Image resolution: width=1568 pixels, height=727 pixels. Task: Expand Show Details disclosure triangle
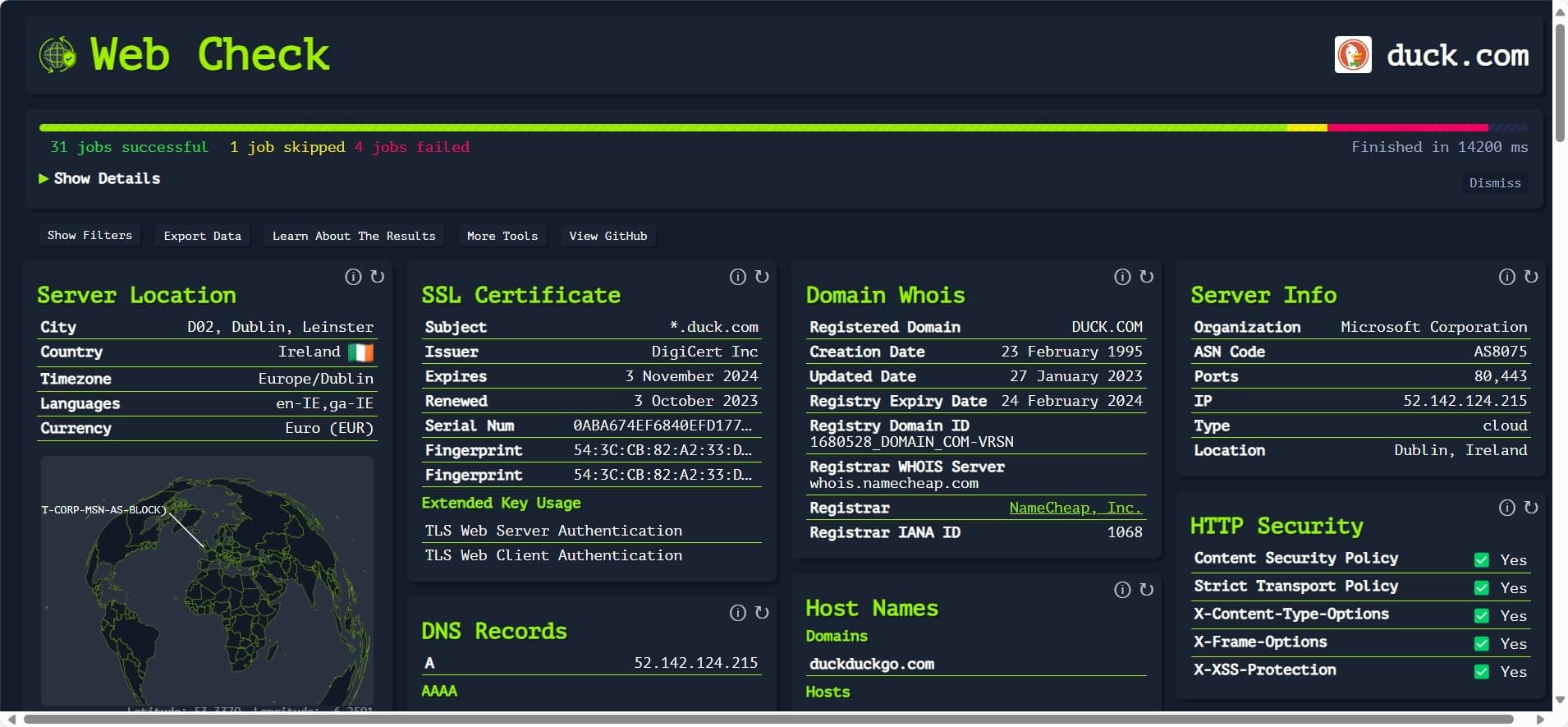point(44,178)
